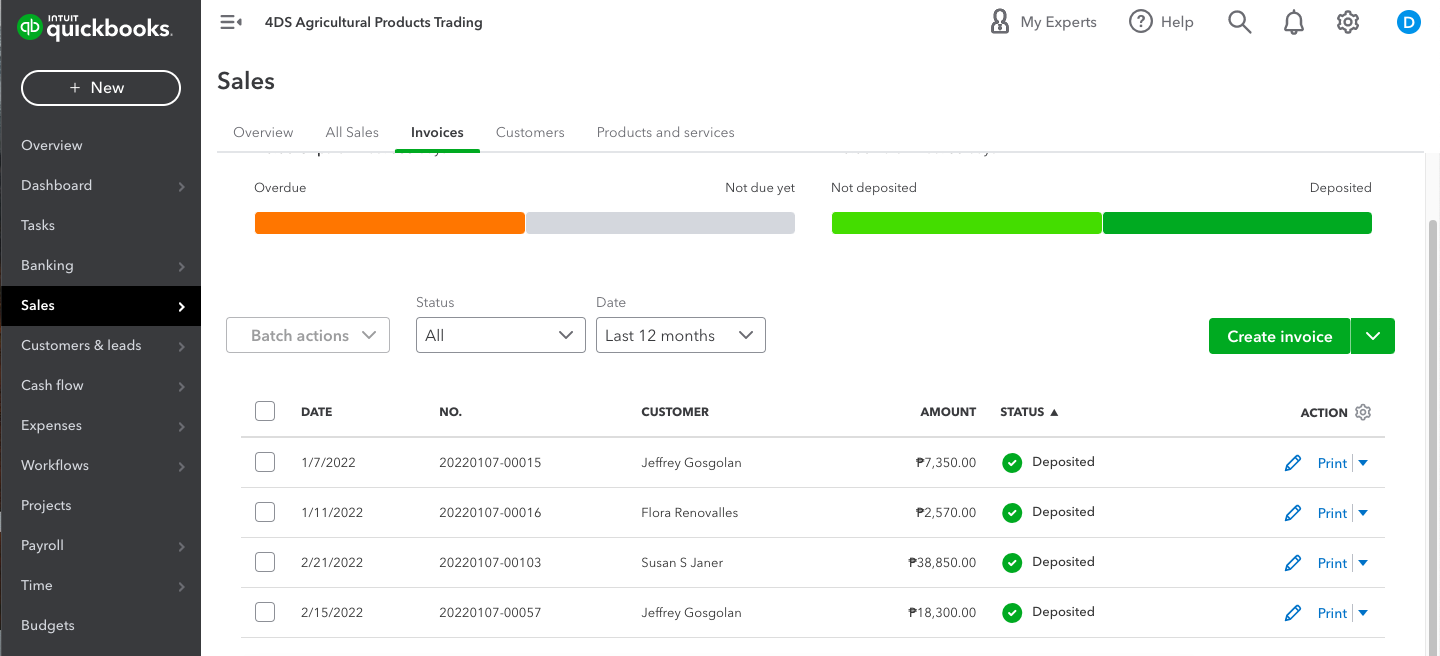The image size is (1440, 656).
Task: Open table column settings gear icon
Action: [1363, 412]
